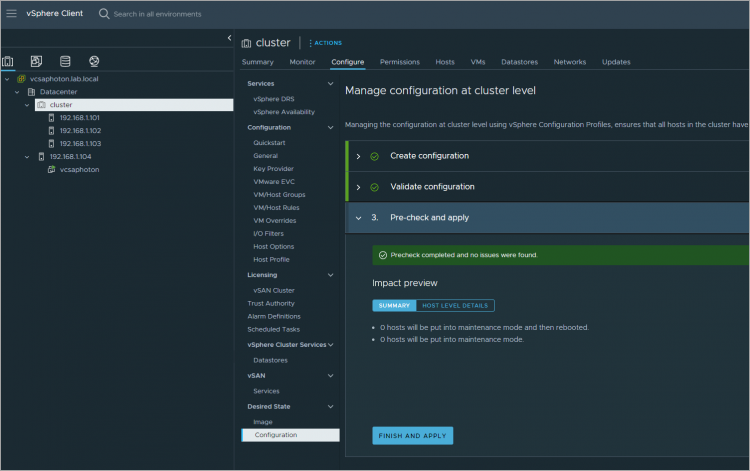Click host icon for 192.168.1.101
Viewport: 750px width, 471px height.
pyautogui.click(x=51, y=118)
